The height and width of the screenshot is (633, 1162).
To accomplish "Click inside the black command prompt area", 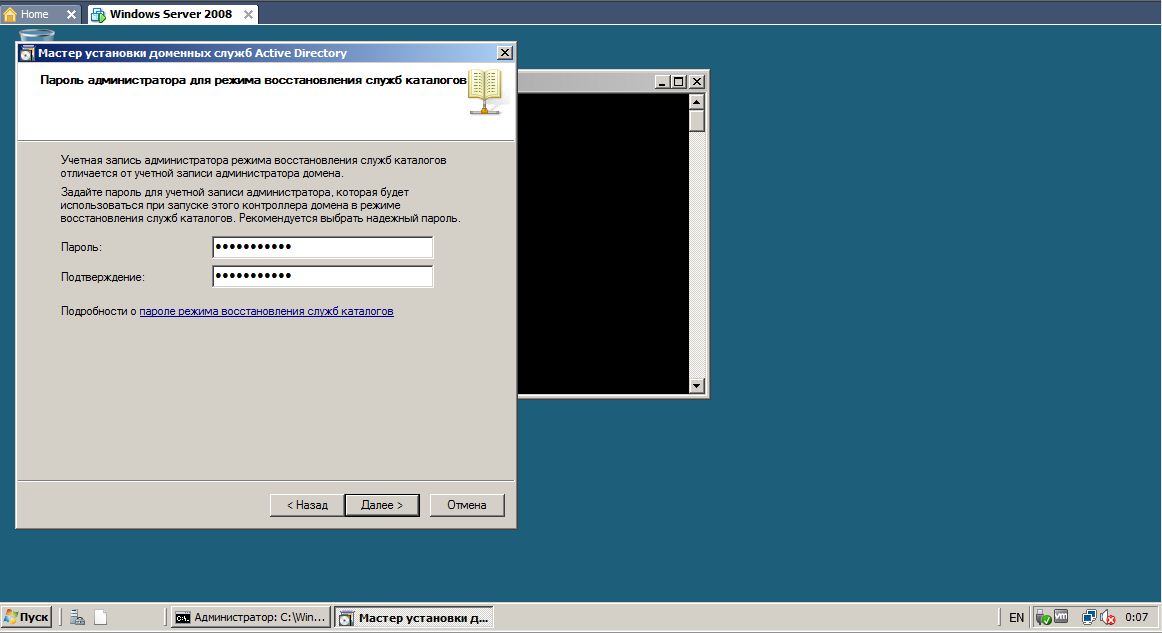I will (x=603, y=243).
